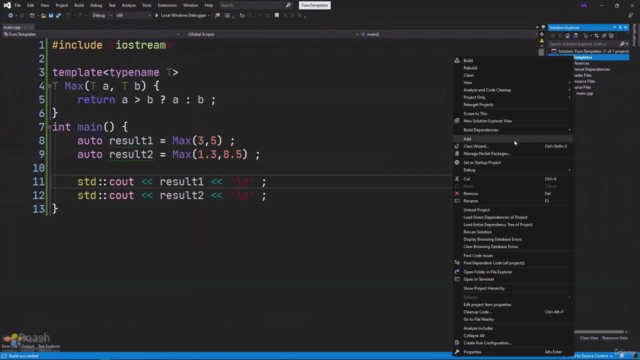Screen dimensions: 640x360
Task: Click the Find in Files toolbar icon
Action: point(217,16)
